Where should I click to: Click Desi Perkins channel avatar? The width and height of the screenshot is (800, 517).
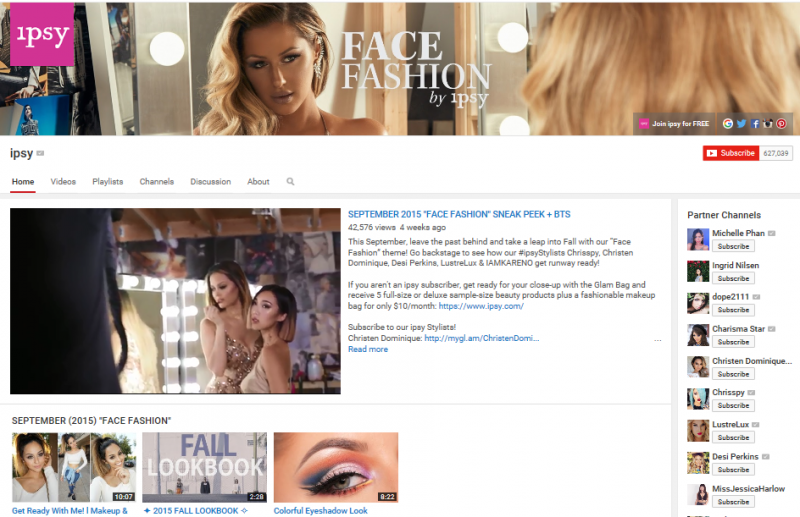point(697,463)
